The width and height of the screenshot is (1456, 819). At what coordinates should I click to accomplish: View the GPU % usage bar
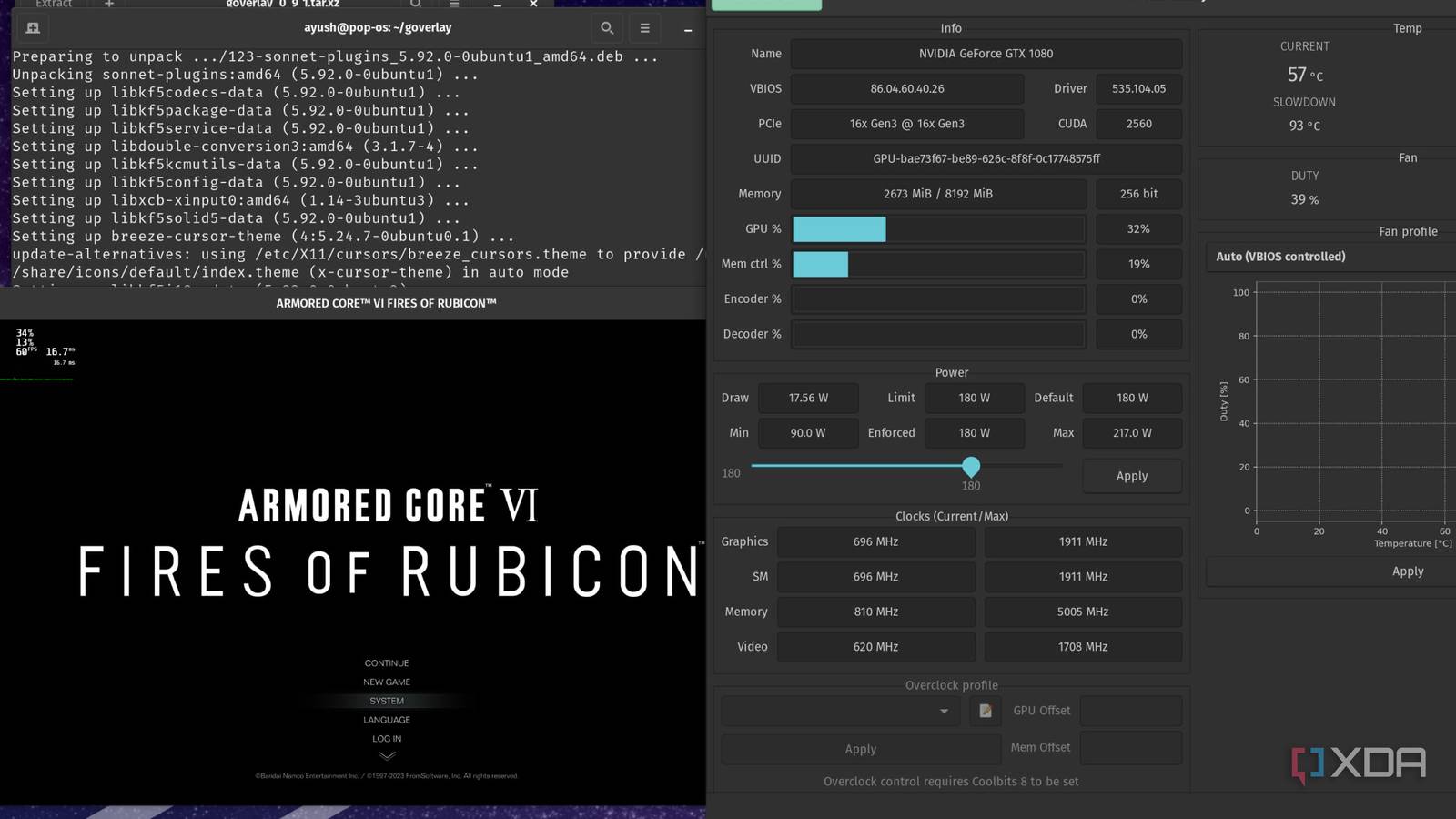click(x=938, y=229)
